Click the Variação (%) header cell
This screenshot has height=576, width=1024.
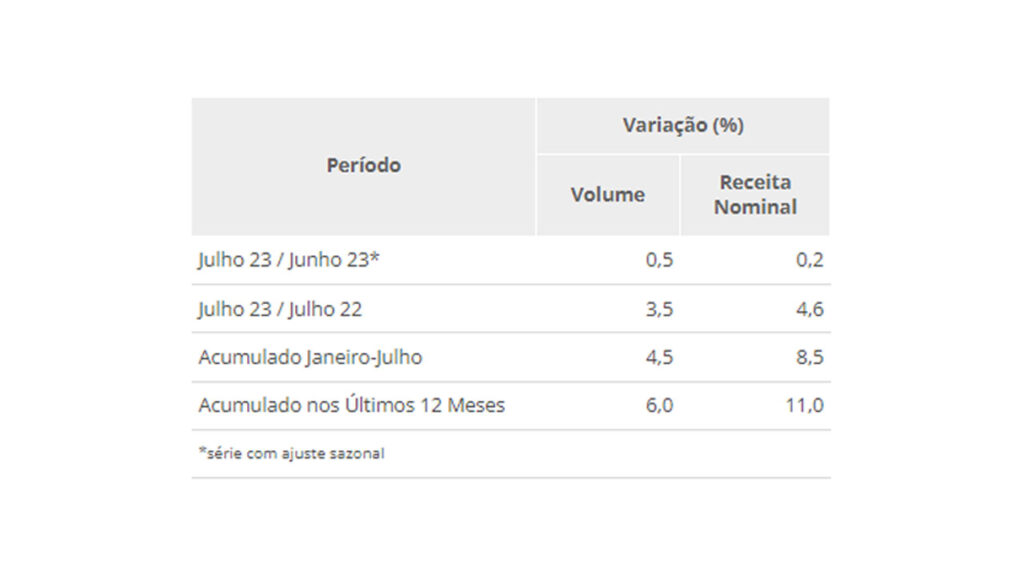(683, 126)
